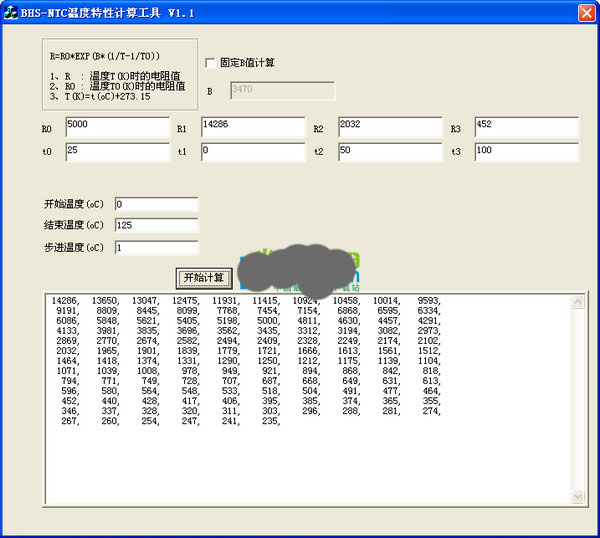Click the results scrollbar down arrow
This screenshot has height=538, width=600.
point(577,497)
